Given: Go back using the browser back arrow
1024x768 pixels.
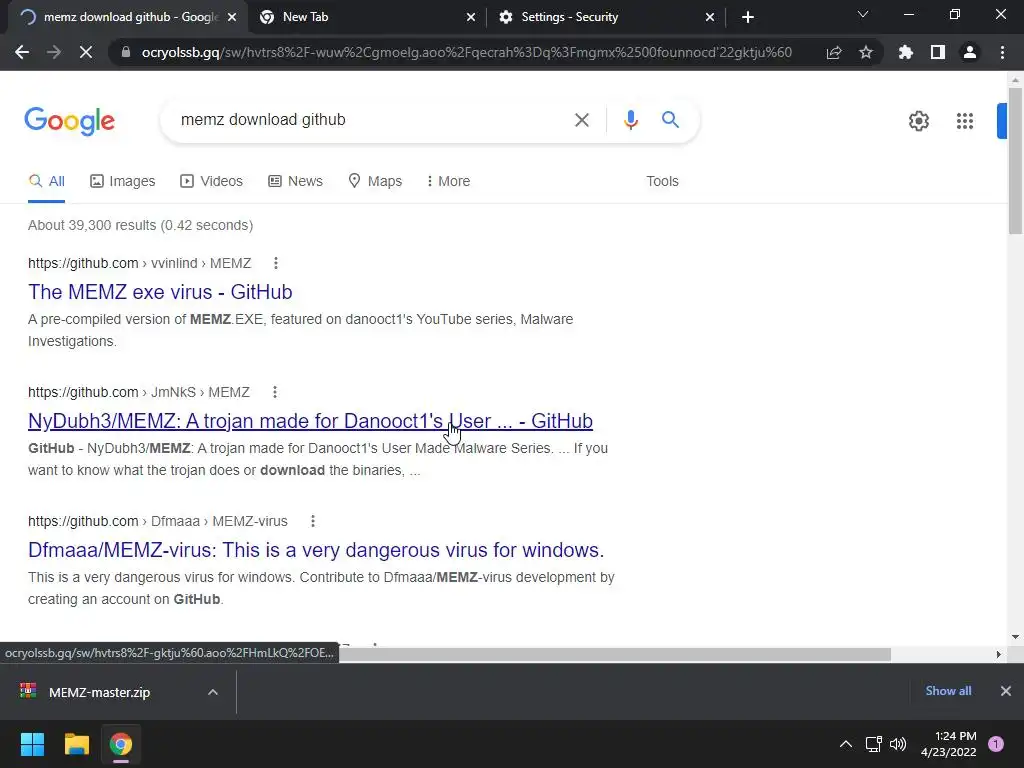Looking at the screenshot, I should point(22,52).
